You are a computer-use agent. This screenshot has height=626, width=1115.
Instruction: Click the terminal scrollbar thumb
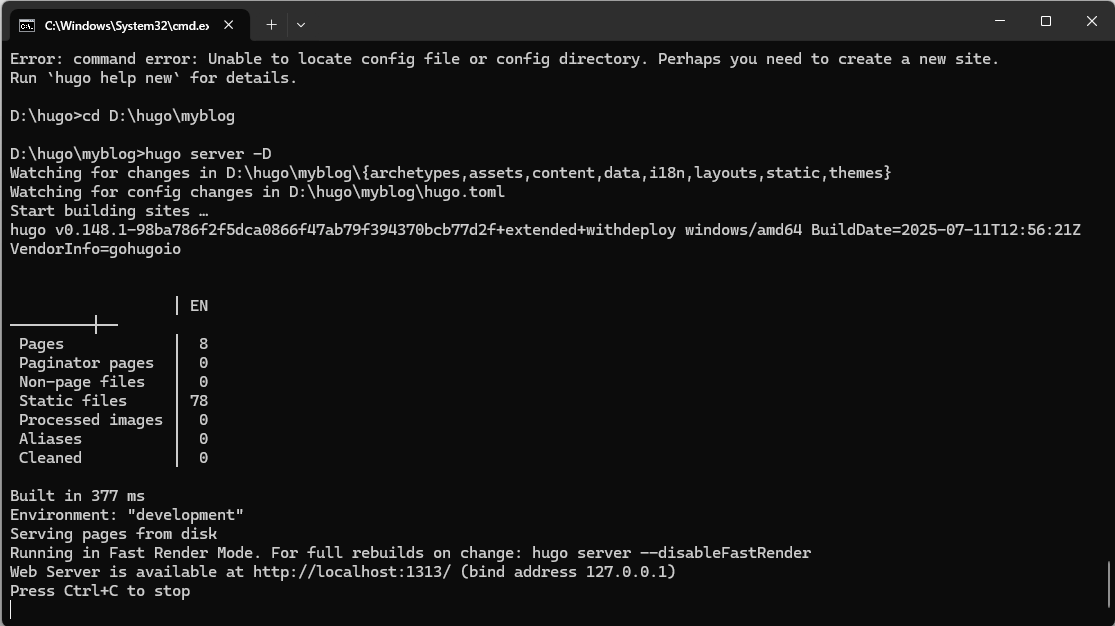pos(1109,584)
